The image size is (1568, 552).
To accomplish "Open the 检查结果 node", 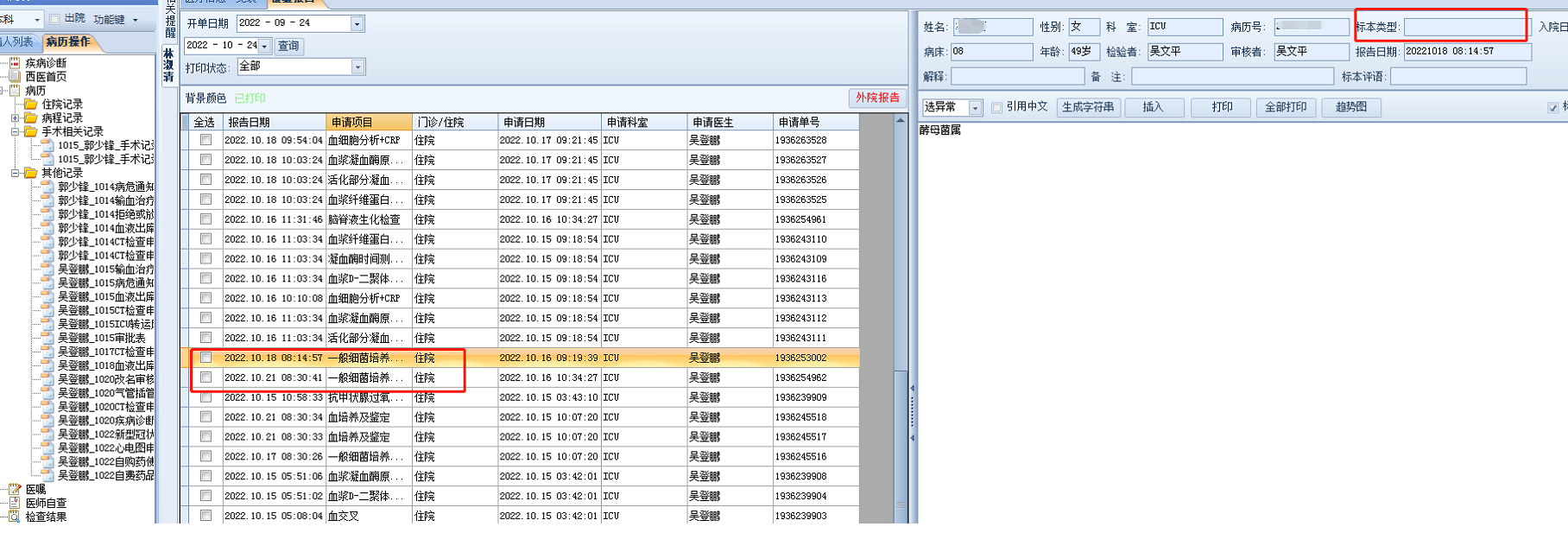I will 46,517.
